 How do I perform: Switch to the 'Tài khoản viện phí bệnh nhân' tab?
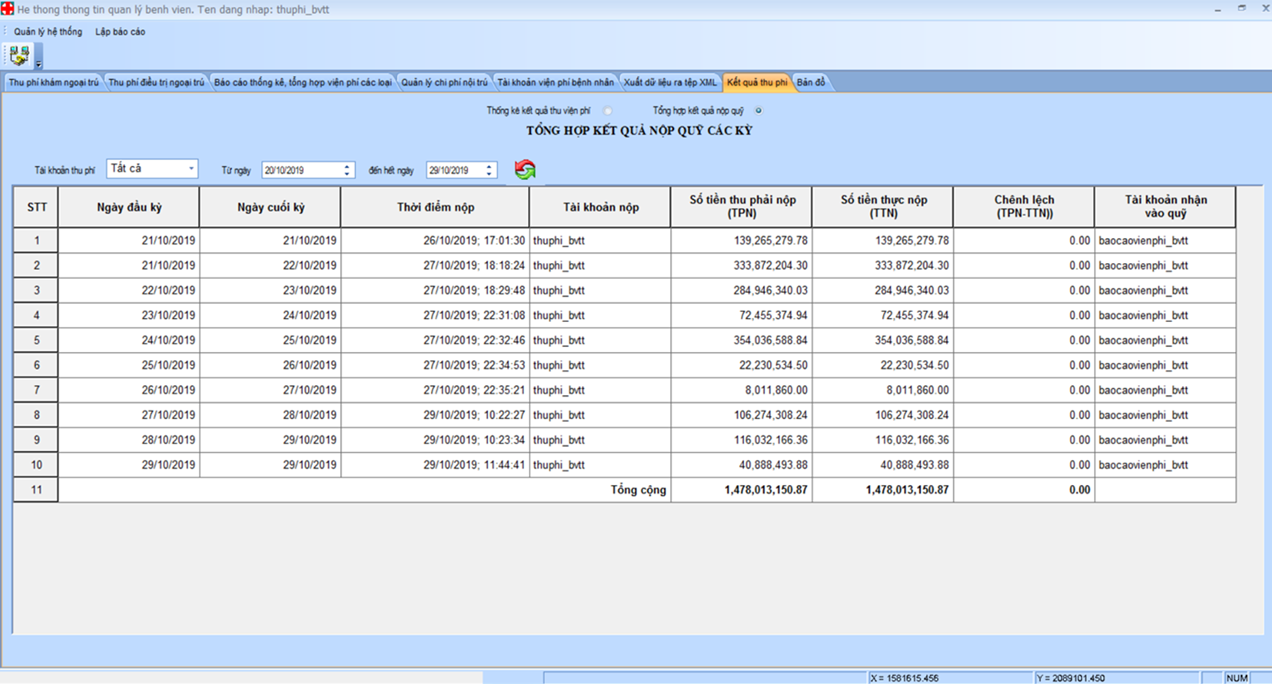(556, 82)
